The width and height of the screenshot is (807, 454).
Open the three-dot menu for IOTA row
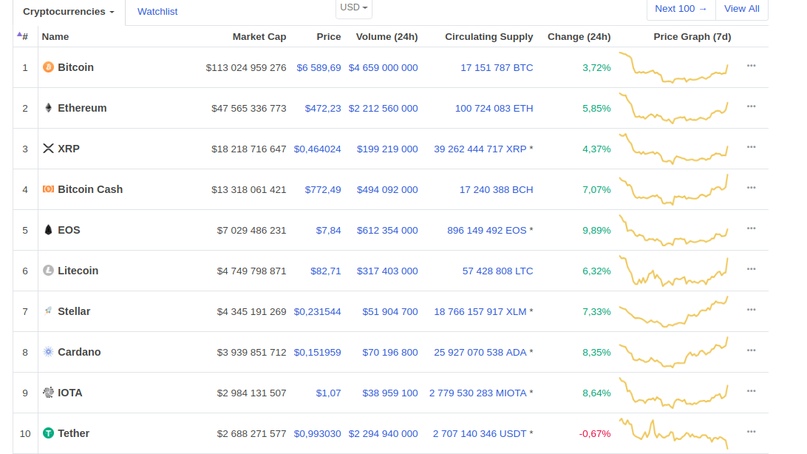click(x=751, y=391)
